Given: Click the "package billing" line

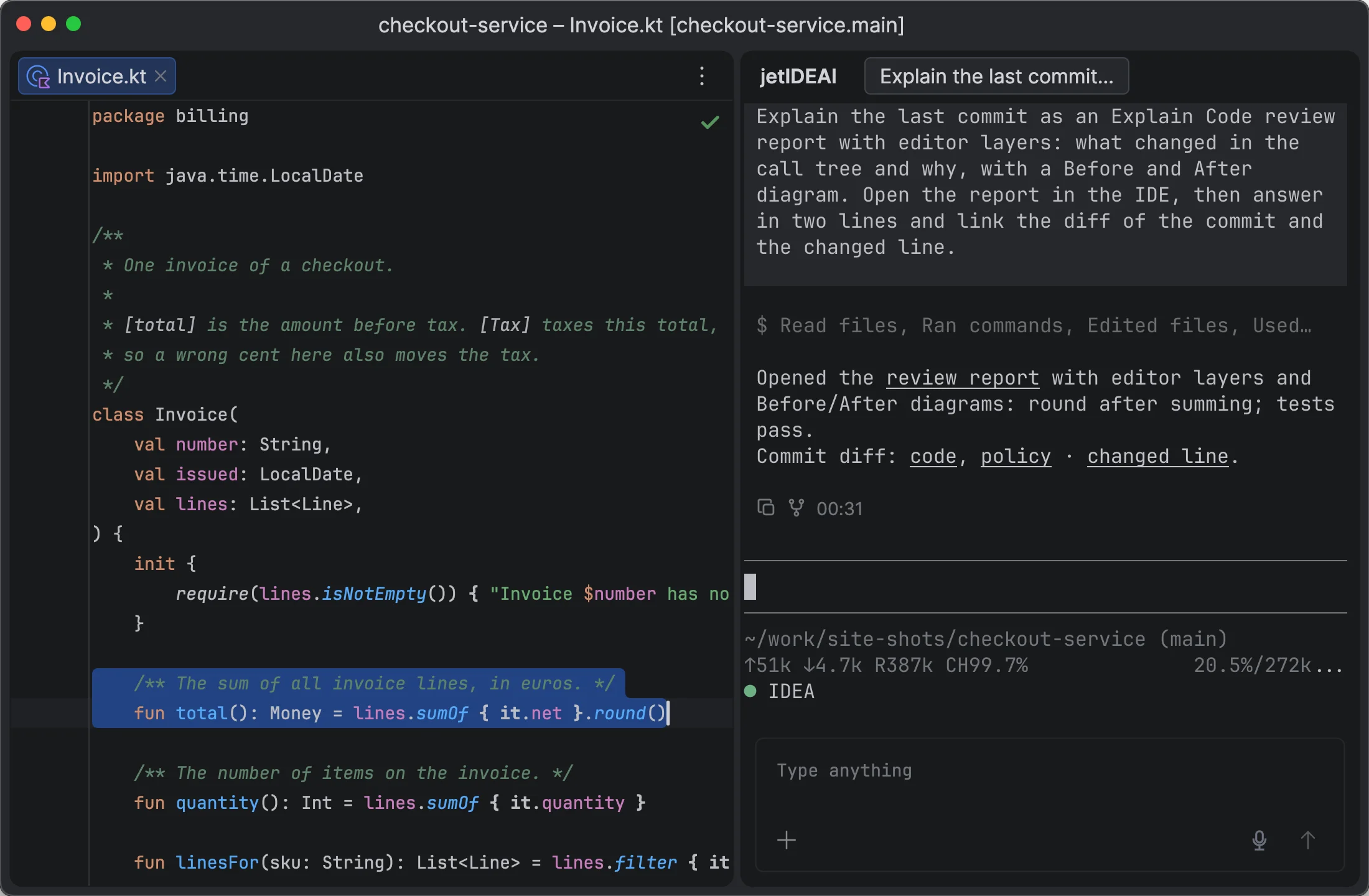Looking at the screenshot, I should (171, 116).
